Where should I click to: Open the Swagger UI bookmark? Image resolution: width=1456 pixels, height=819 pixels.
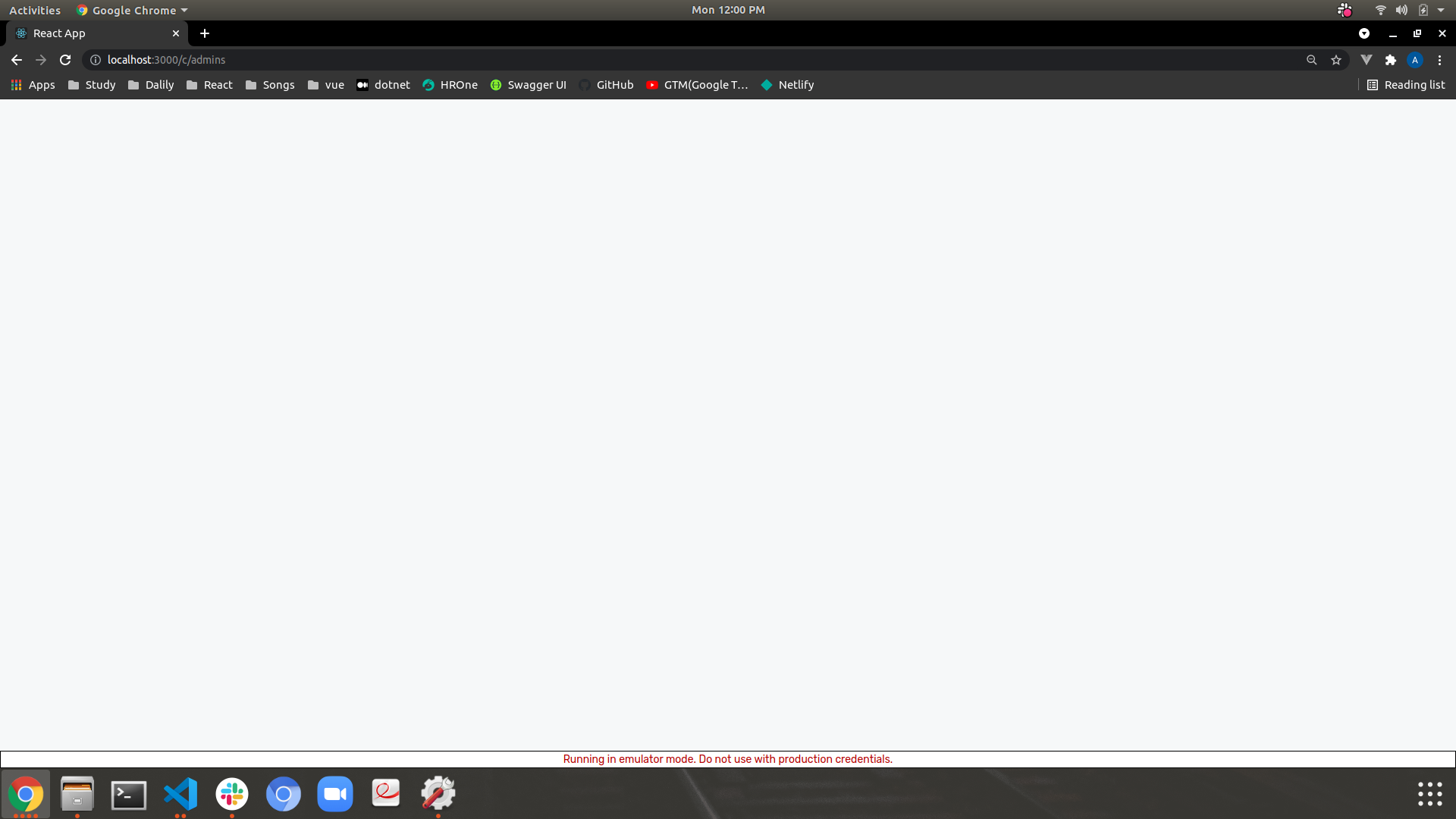(529, 85)
